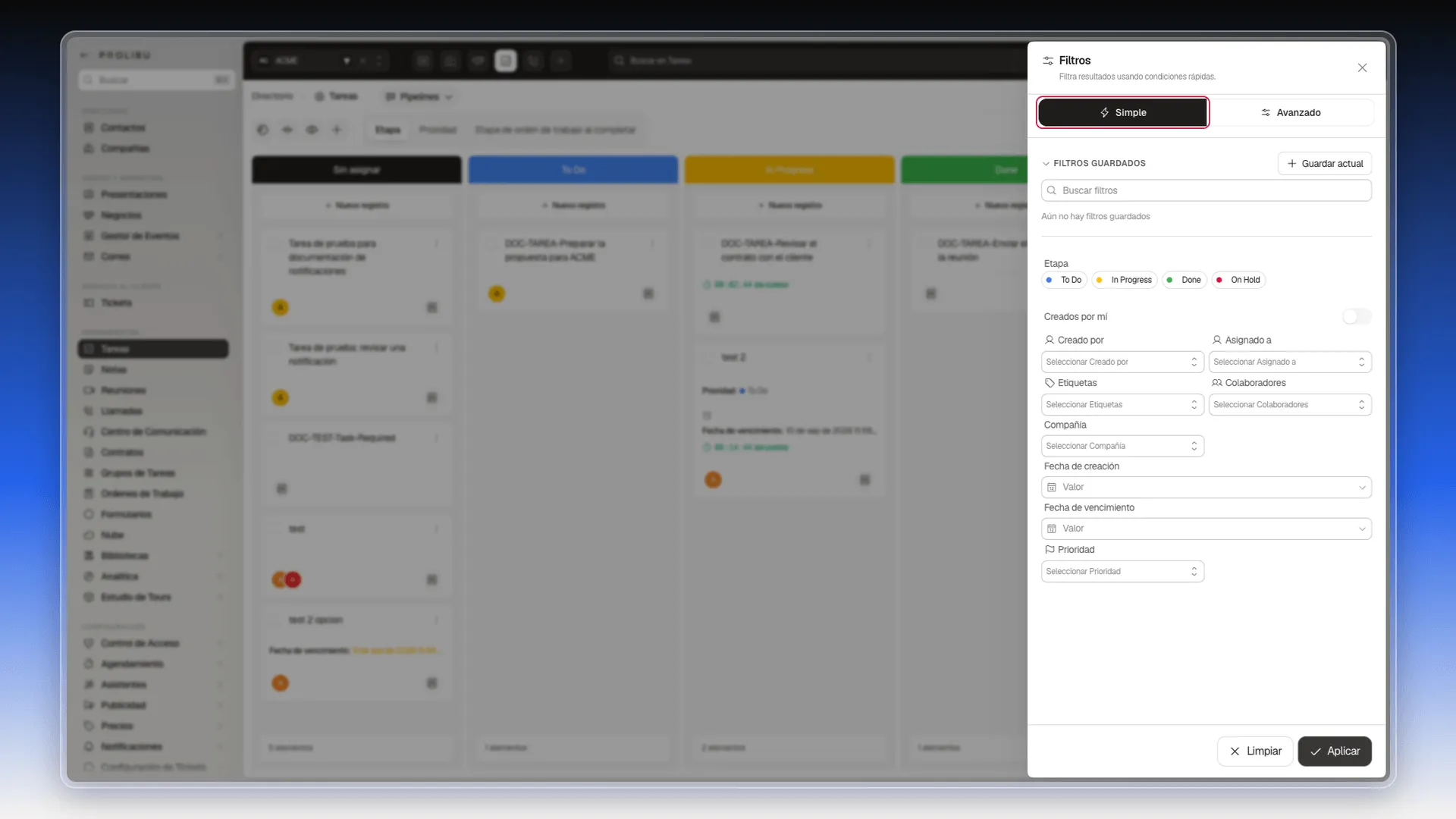Click the Limpiar button

(x=1255, y=751)
